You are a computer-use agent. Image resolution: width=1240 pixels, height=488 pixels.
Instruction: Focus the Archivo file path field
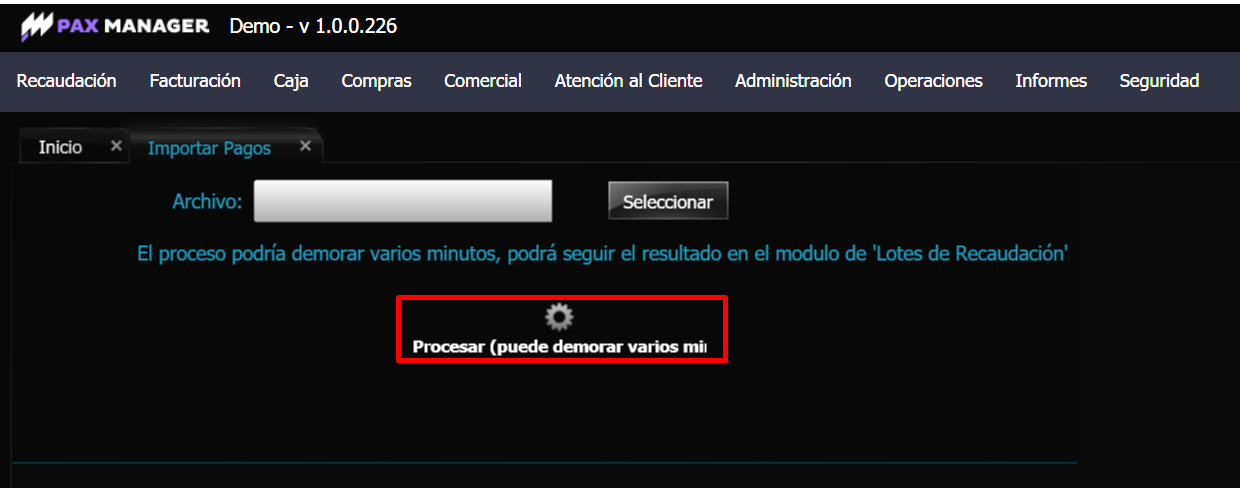403,201
